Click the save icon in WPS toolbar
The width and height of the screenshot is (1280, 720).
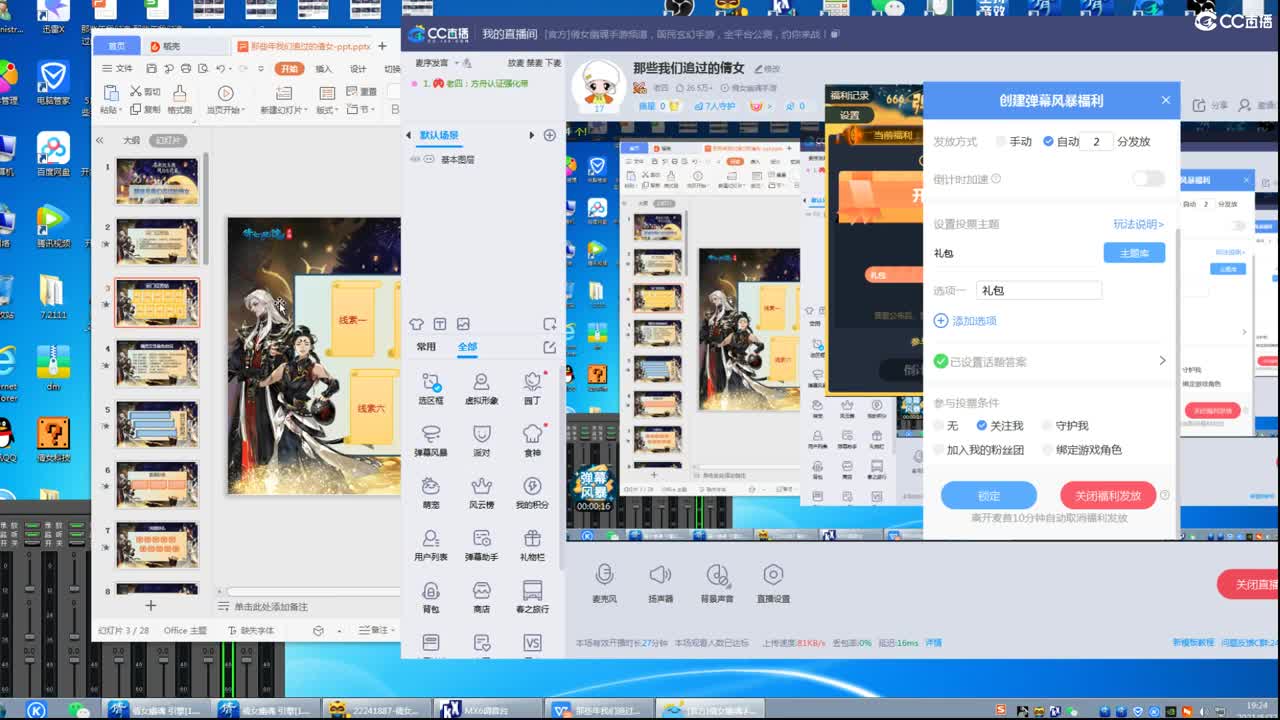(151, 69)
